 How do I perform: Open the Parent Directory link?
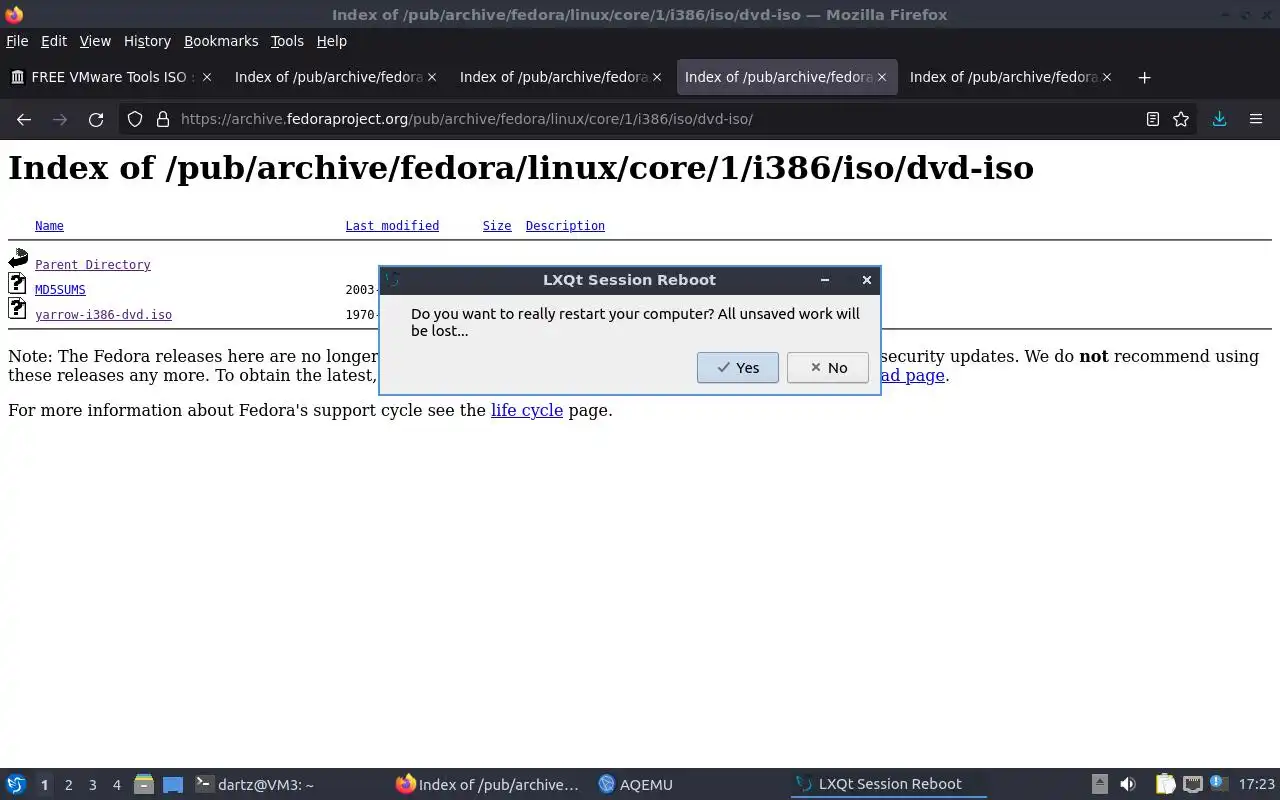(93, 265)
